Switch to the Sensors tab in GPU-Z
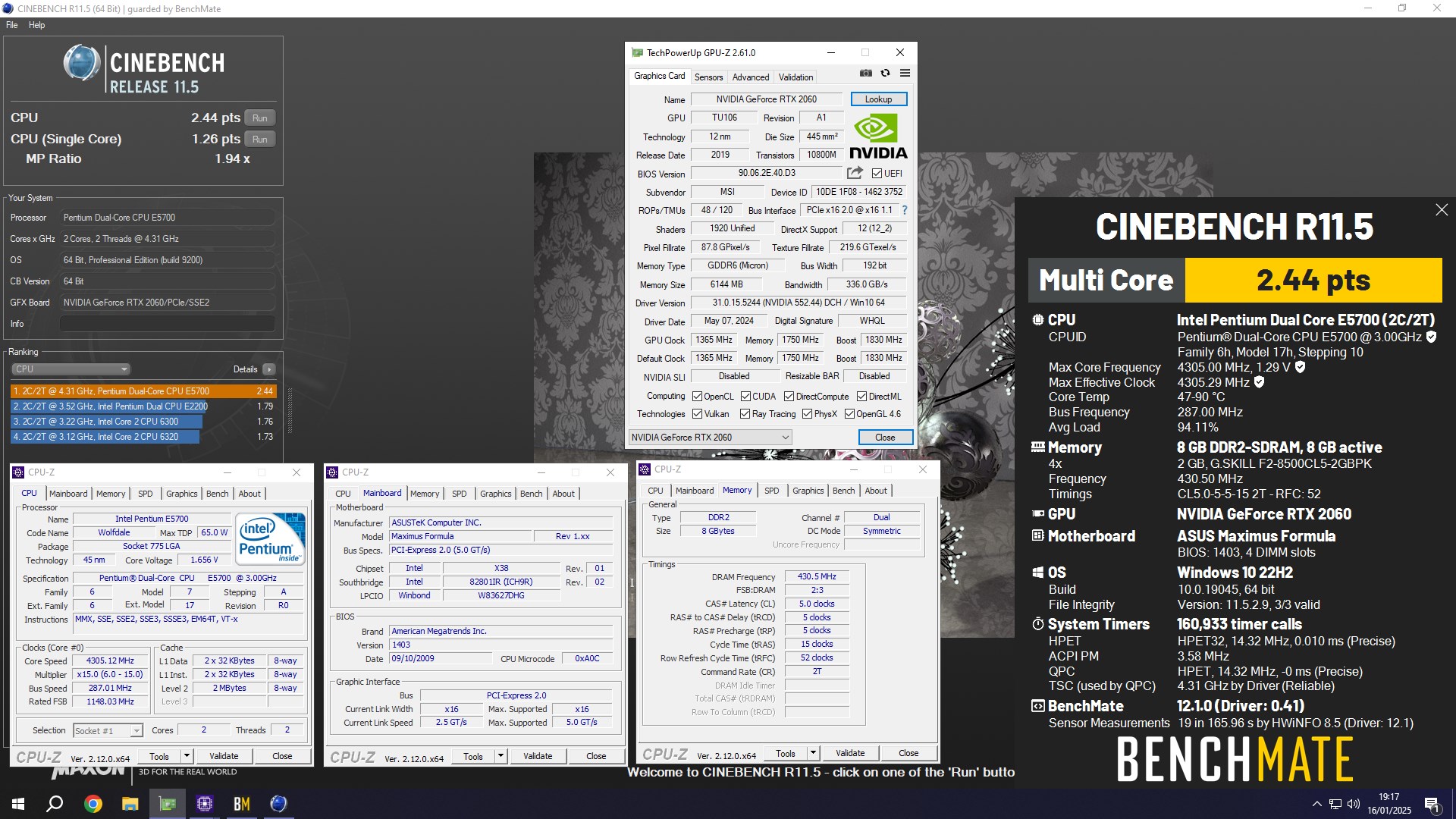The width and height of the screenshot is (1456, 819). click(708, 77)
